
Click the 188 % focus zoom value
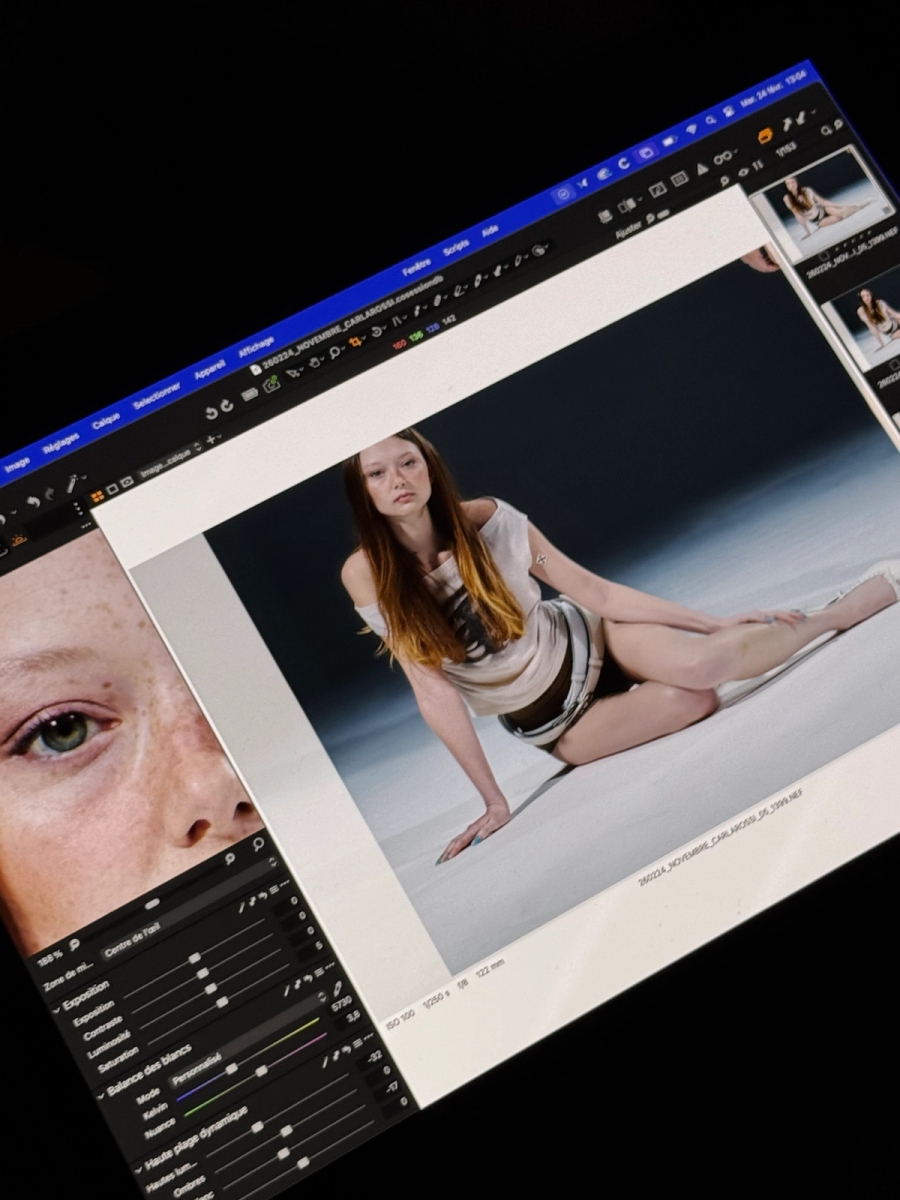(52, 956)
